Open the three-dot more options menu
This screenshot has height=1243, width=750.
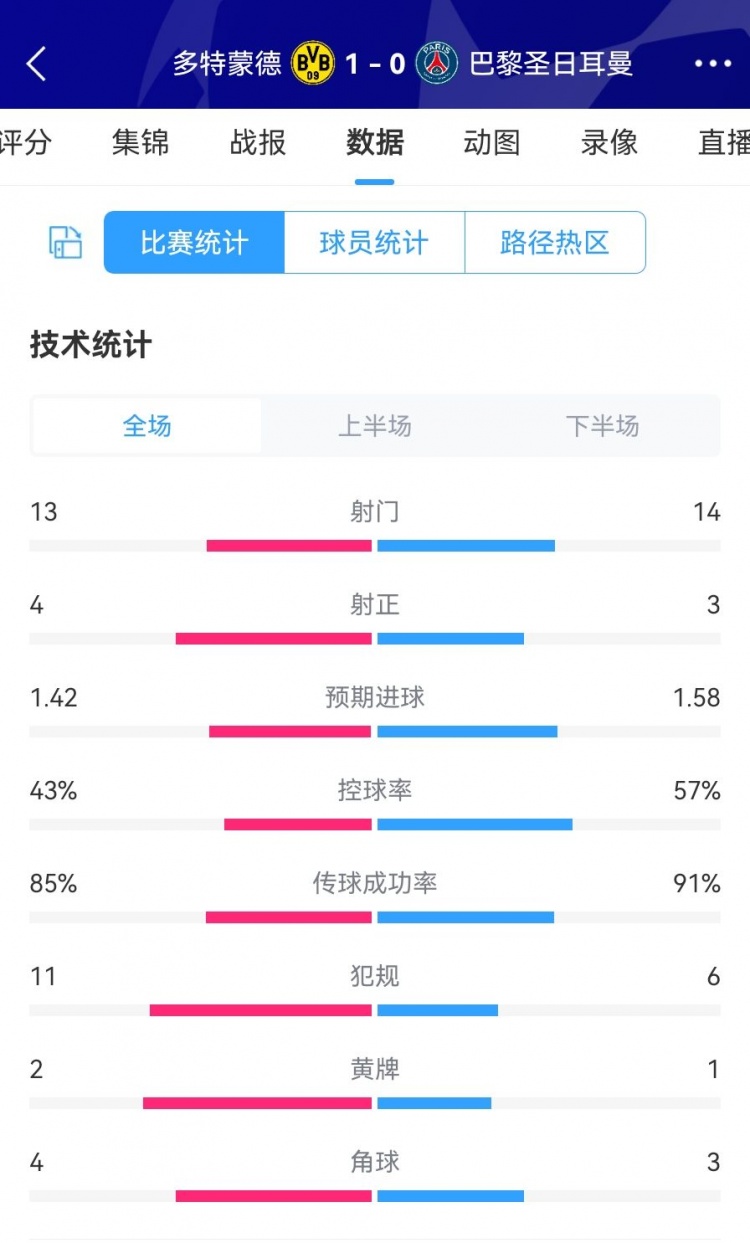coord(713,63)
